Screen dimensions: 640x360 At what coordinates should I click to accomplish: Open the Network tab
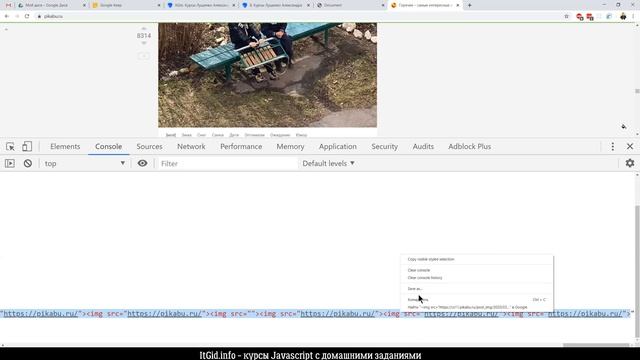(x=191, y=147)
